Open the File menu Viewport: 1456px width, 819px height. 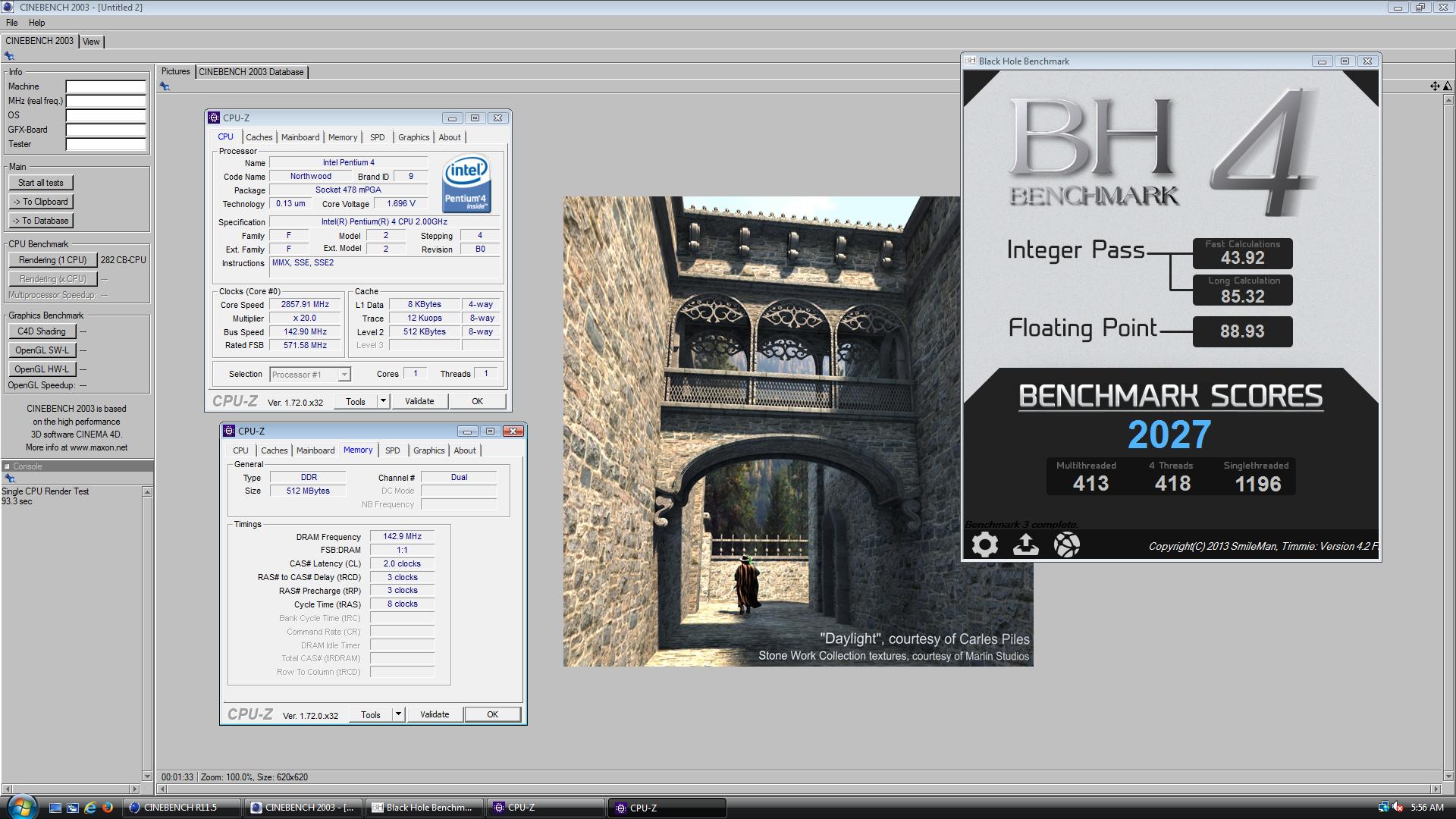pos(12,23)
